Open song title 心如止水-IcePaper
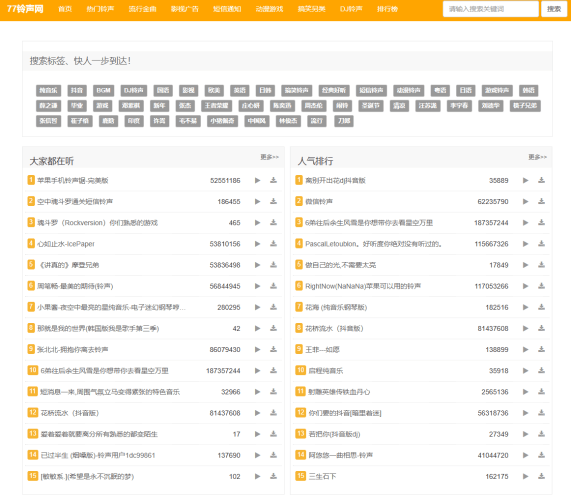 pos(66,244)
